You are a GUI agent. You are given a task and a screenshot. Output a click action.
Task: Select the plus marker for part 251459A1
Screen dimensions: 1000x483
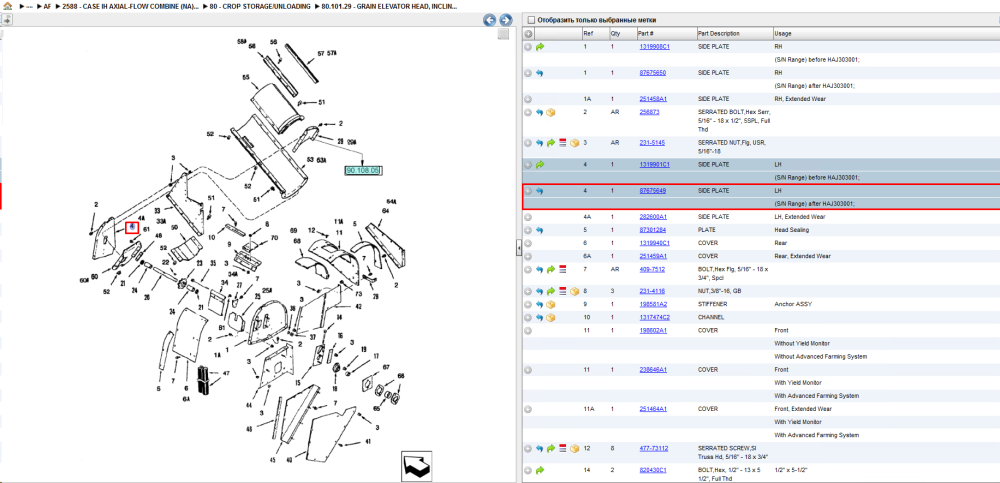click(x=529, y=256)
